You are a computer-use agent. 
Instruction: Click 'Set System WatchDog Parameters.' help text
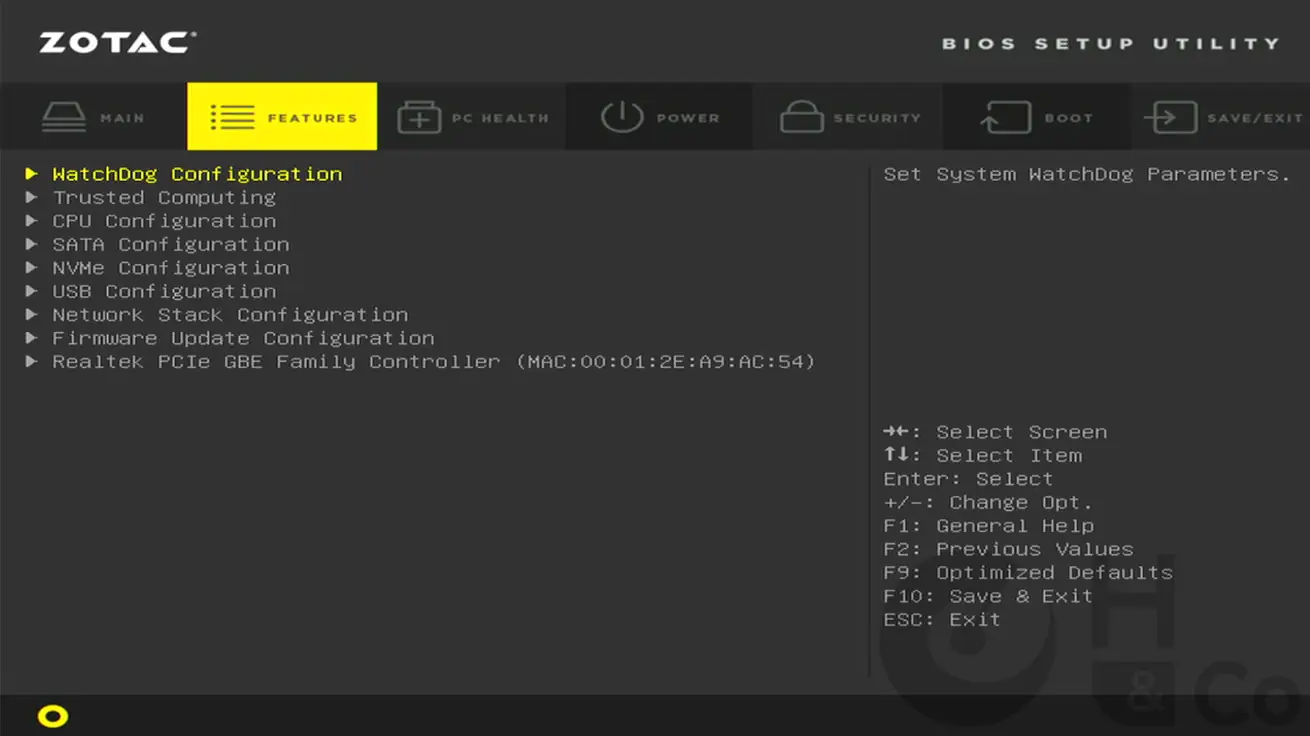(x=1087, y=174)
